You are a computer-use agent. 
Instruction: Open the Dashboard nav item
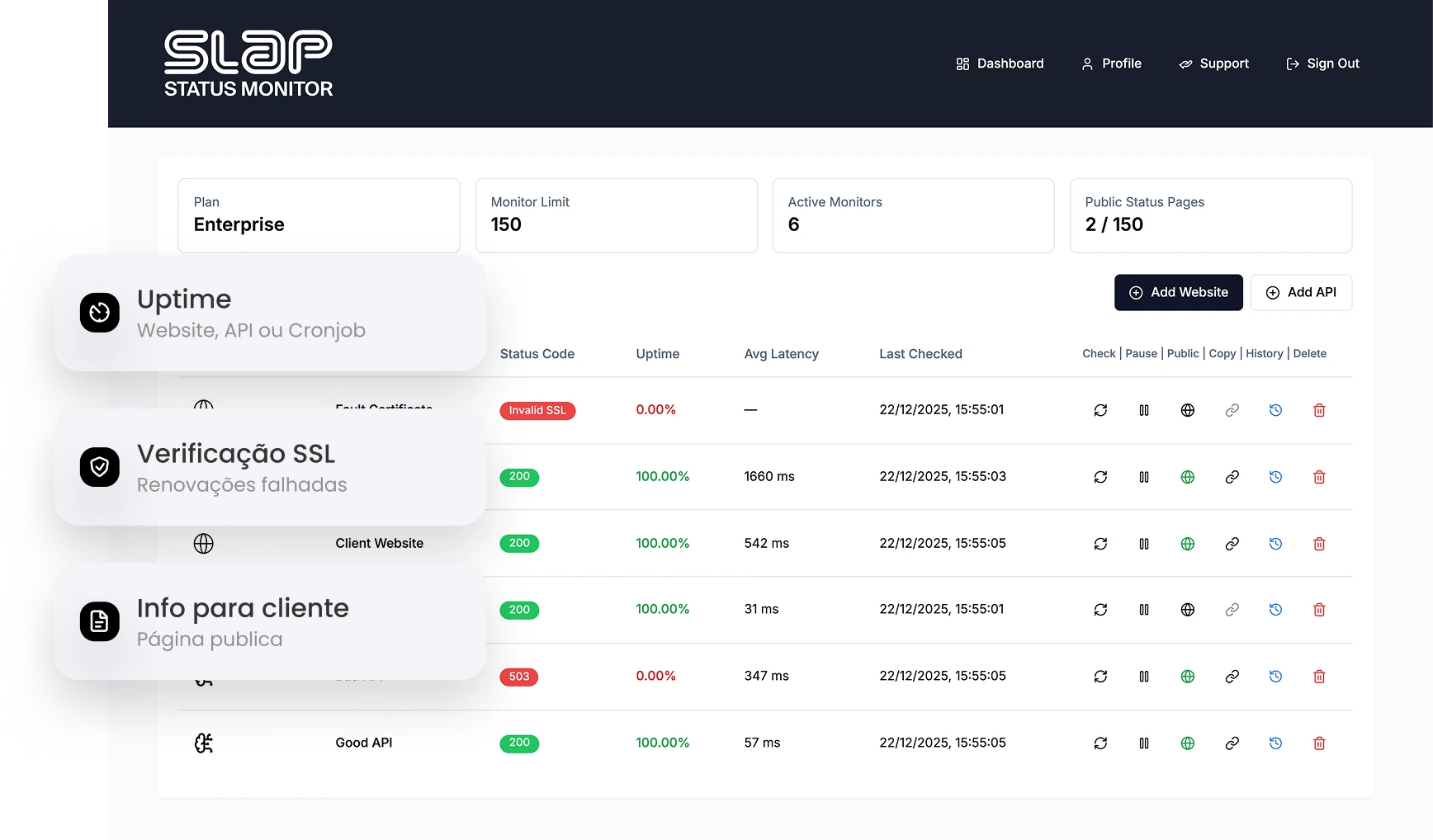tap(1000, 64)
